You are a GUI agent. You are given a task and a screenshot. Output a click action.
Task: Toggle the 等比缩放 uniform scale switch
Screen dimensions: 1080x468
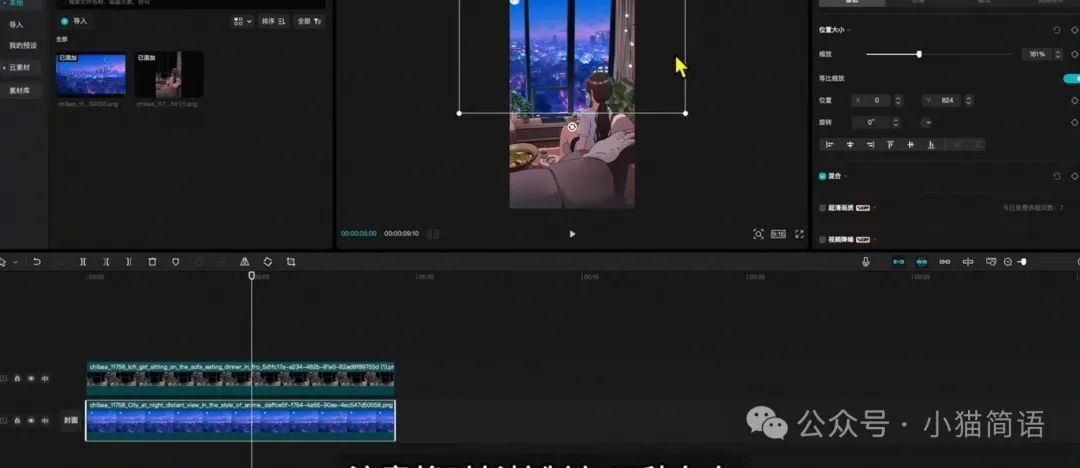pyautogui.click(x=1072, y=79)
